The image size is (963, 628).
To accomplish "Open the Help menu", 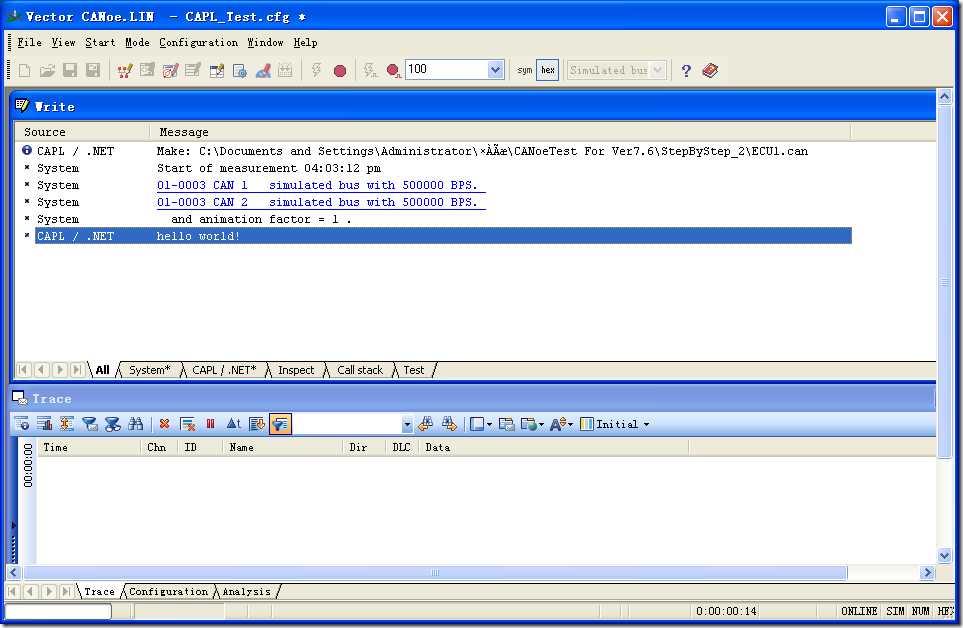I will pyautogui.click(x=305, y=42).
